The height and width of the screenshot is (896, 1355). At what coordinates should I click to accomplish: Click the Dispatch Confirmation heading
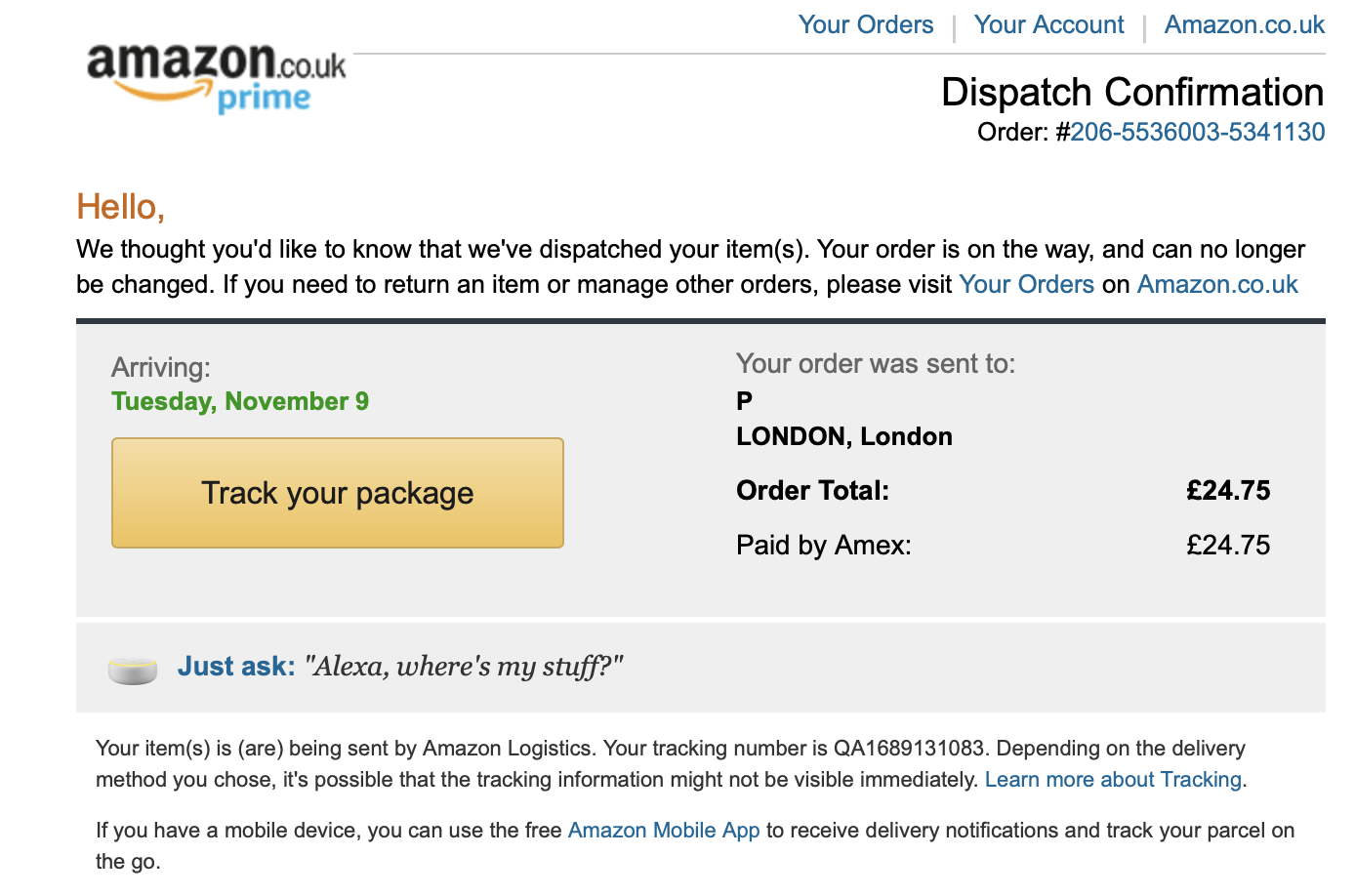point(1132,92)
